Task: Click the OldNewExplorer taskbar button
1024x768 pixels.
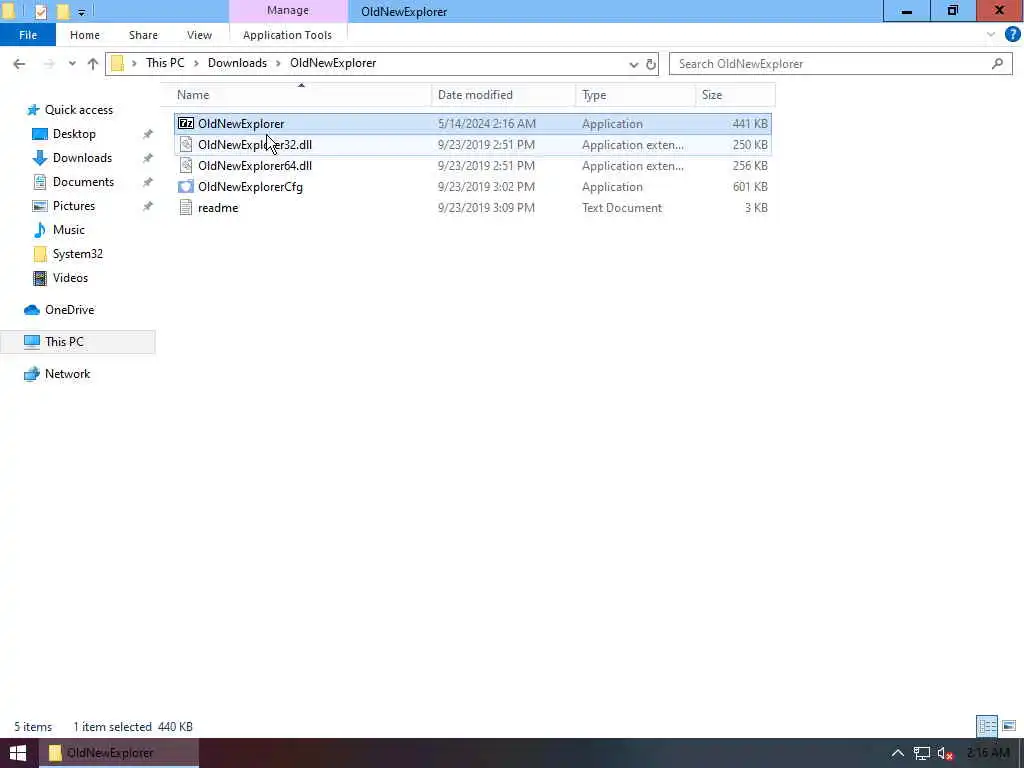Action: pyautogui.click(x=119, y=753)
